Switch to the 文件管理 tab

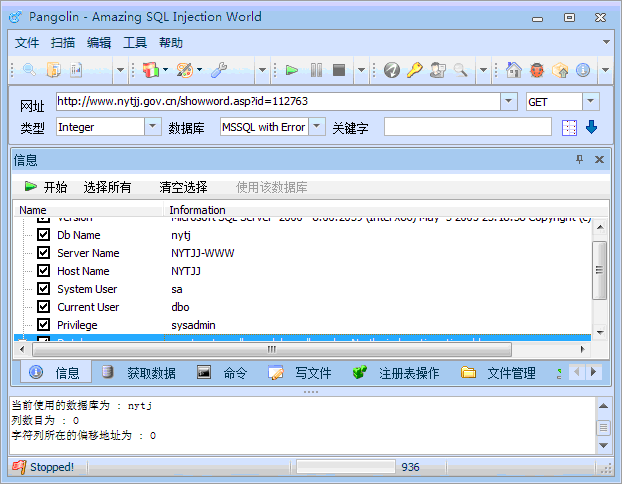pos(498,373)
